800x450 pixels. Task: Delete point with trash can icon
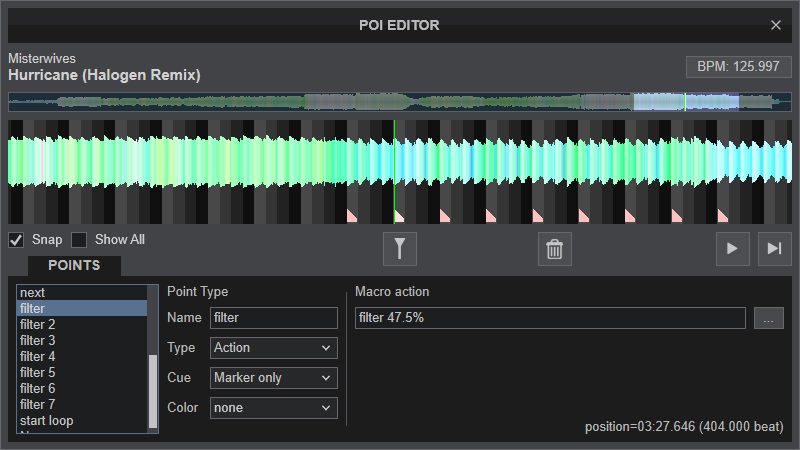coord(555,249)
